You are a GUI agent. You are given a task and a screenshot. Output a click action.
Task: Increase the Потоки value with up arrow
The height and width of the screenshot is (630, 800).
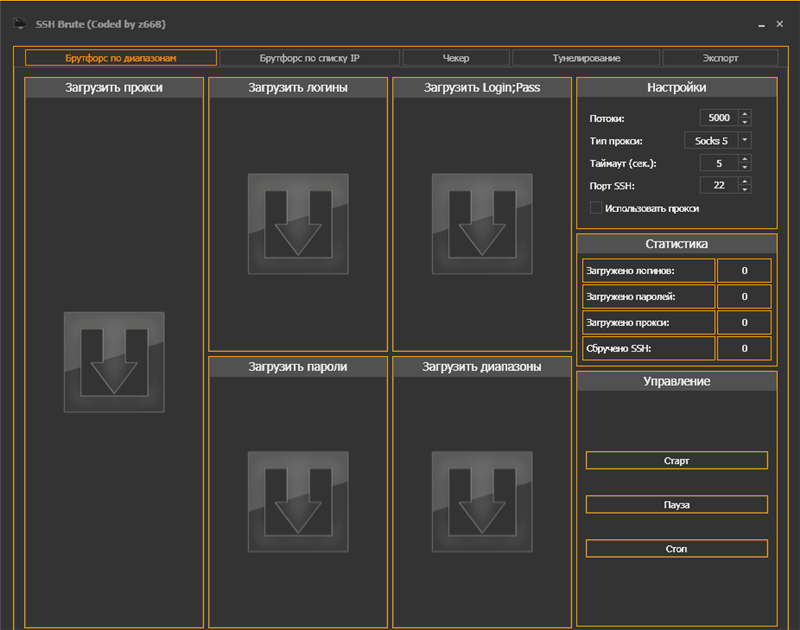click(x=745, y=114)
